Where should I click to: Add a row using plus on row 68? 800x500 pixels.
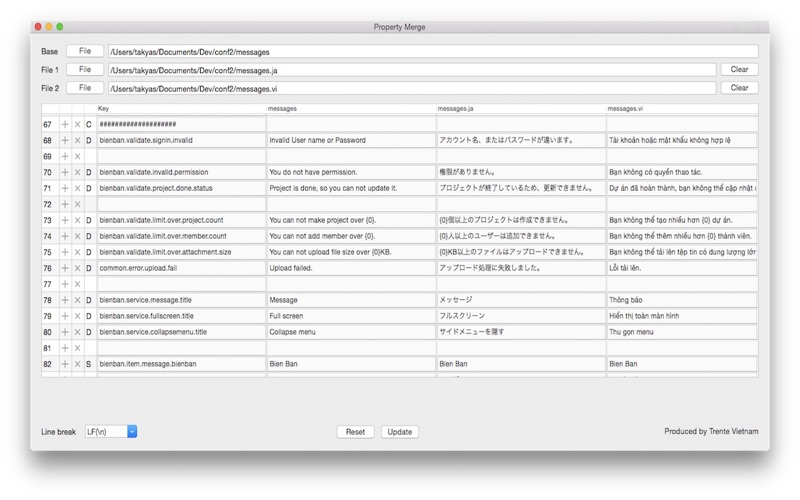pos(65,140)
